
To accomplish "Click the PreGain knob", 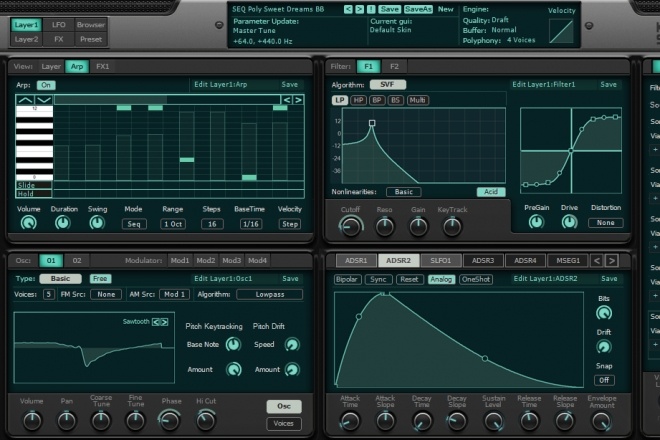I will pos(536,222).
